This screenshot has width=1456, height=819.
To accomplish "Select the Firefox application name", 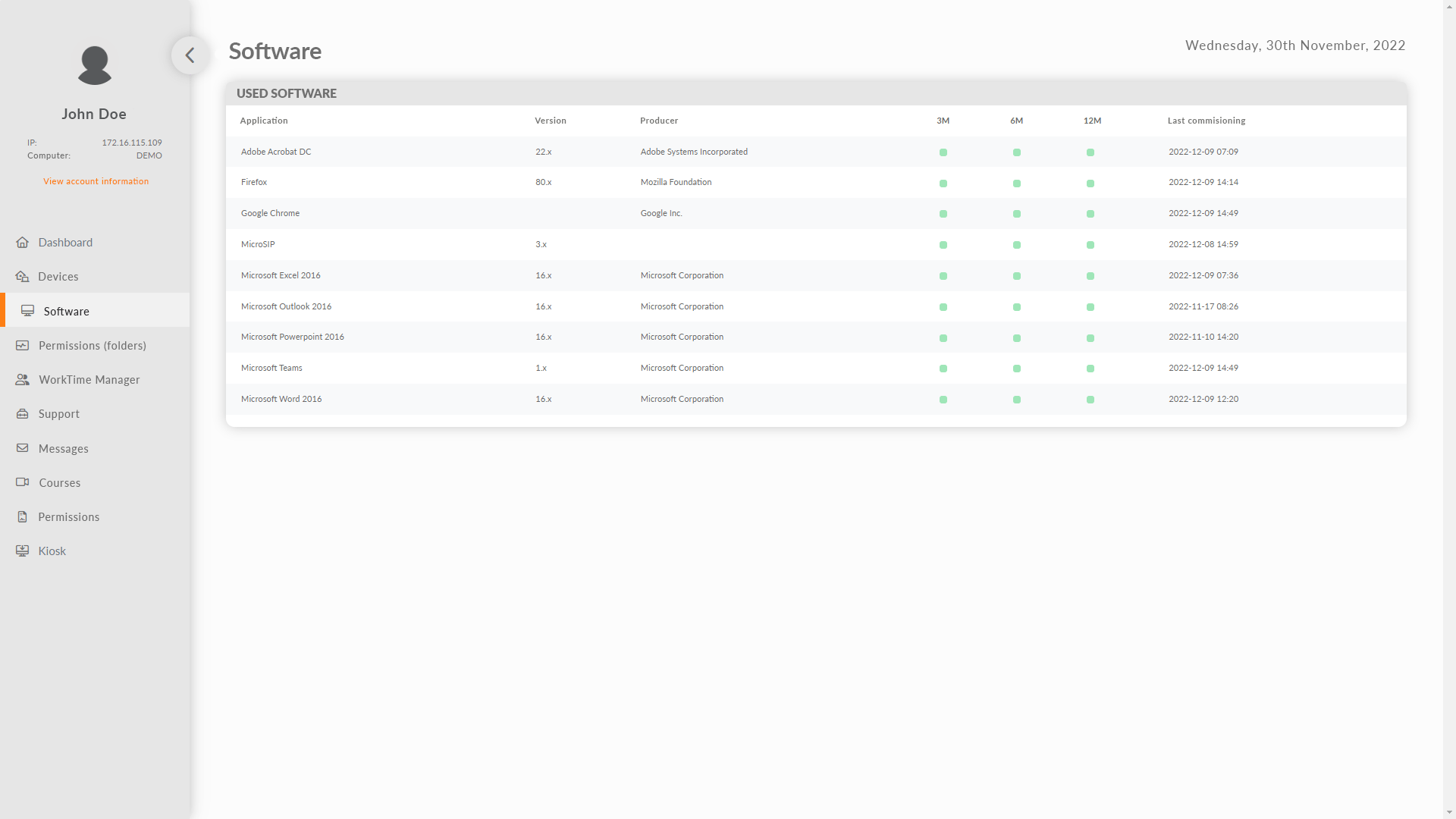I will [x=254, y=182].
